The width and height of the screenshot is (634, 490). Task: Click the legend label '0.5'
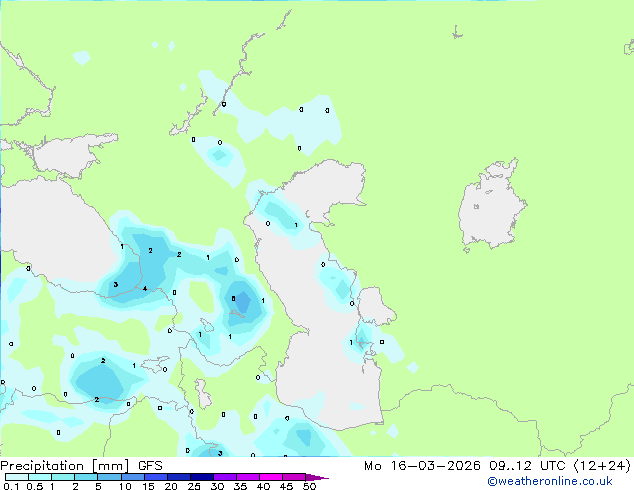(35, 486)
